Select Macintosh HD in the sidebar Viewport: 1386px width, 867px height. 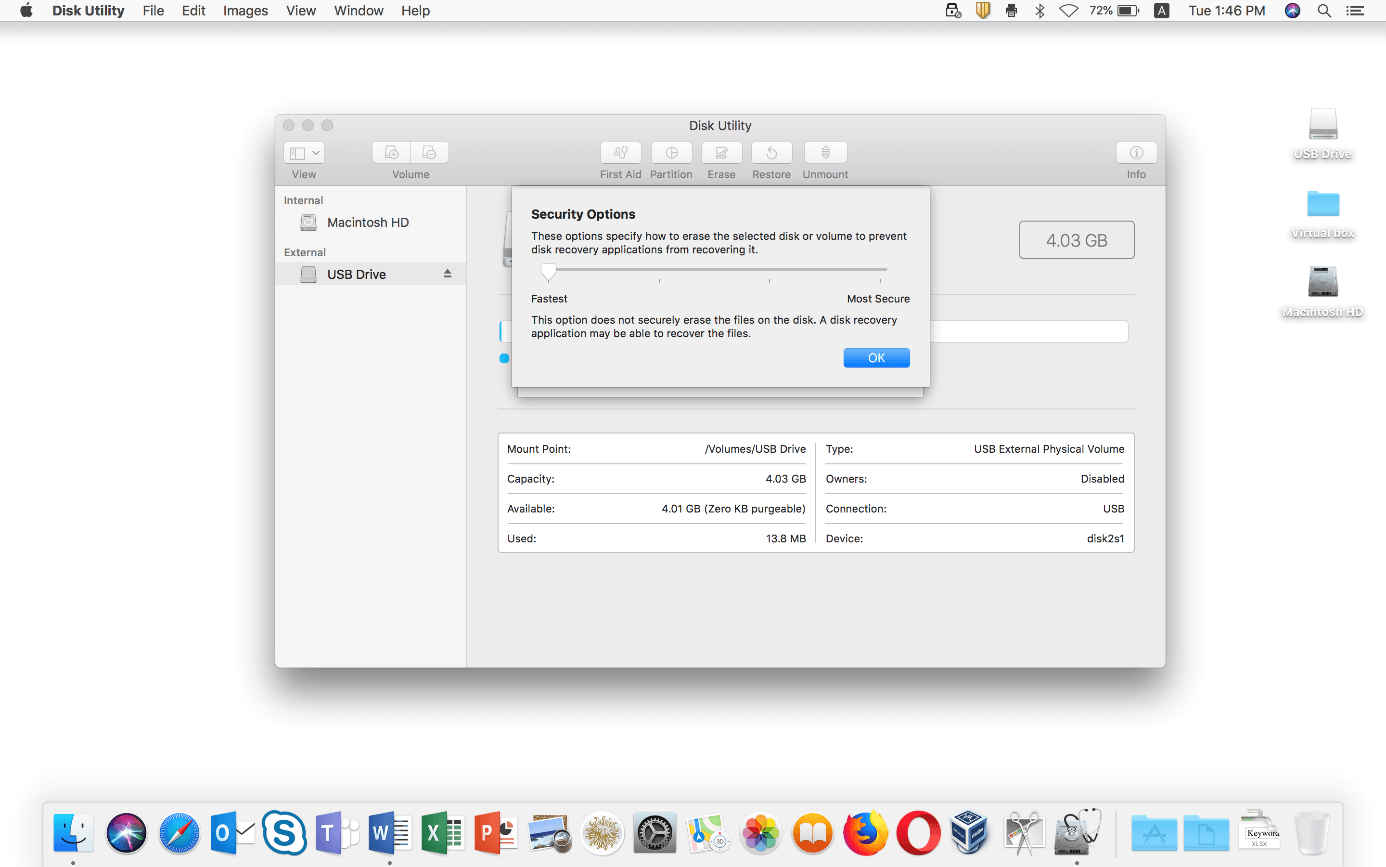pos(369,222)
